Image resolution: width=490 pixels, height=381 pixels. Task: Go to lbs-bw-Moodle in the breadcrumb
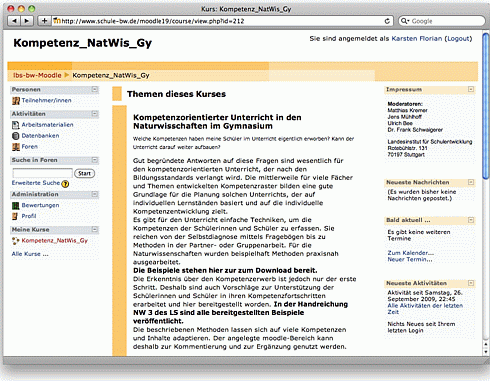[37, 75]
